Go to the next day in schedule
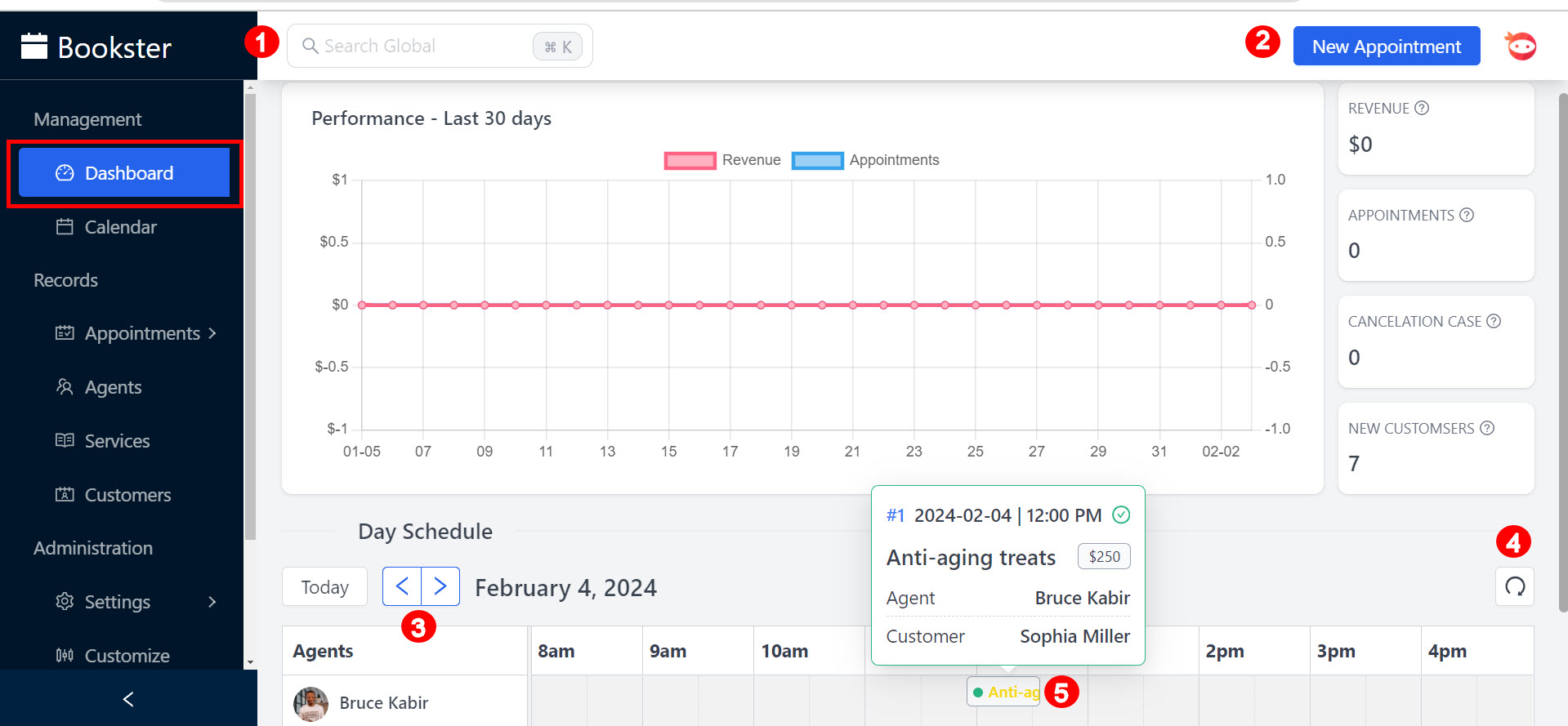The image size is (1568, 726). [x=440, y=586]
